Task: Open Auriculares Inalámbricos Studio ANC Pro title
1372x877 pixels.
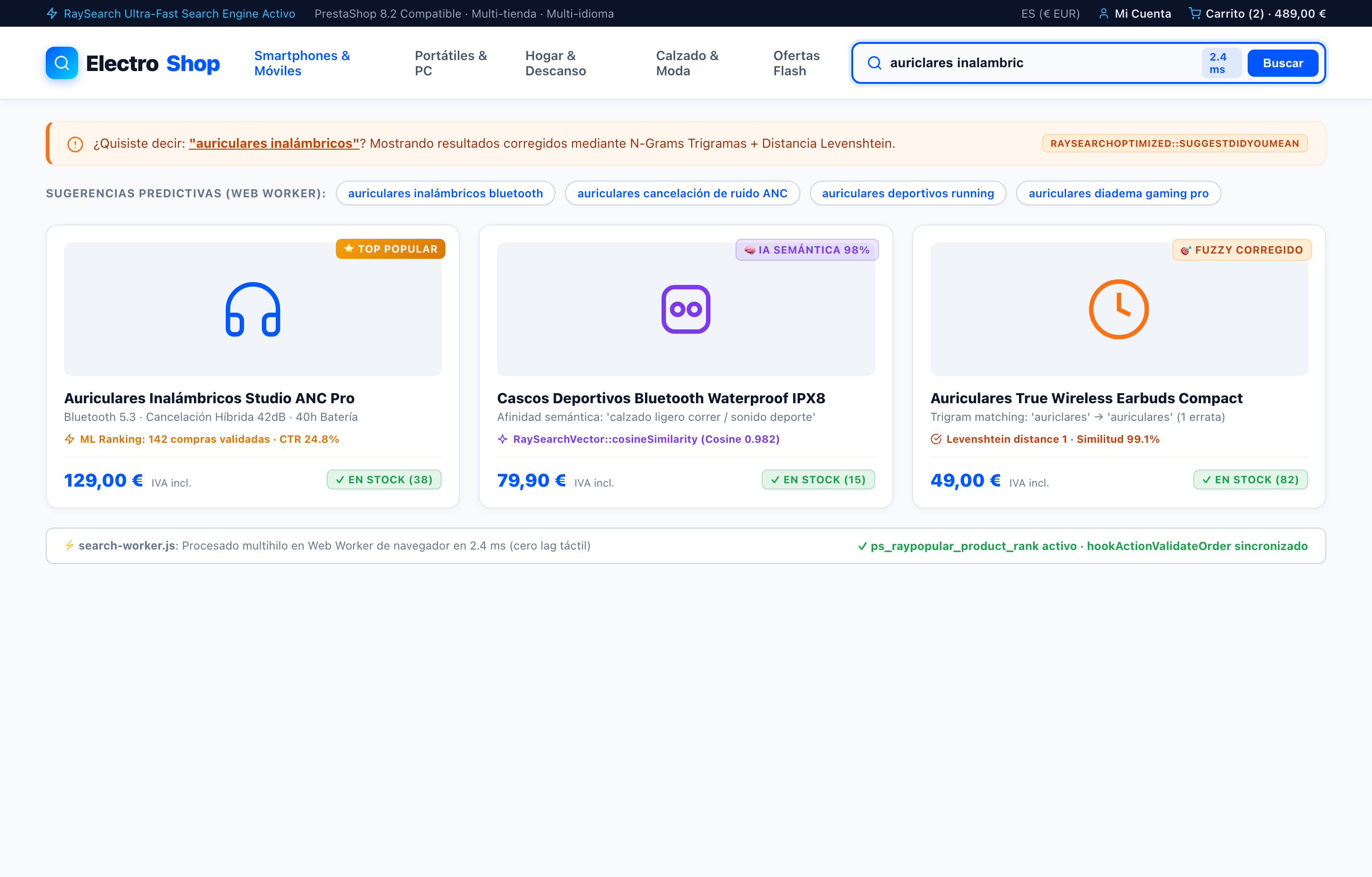Action: 209,398
